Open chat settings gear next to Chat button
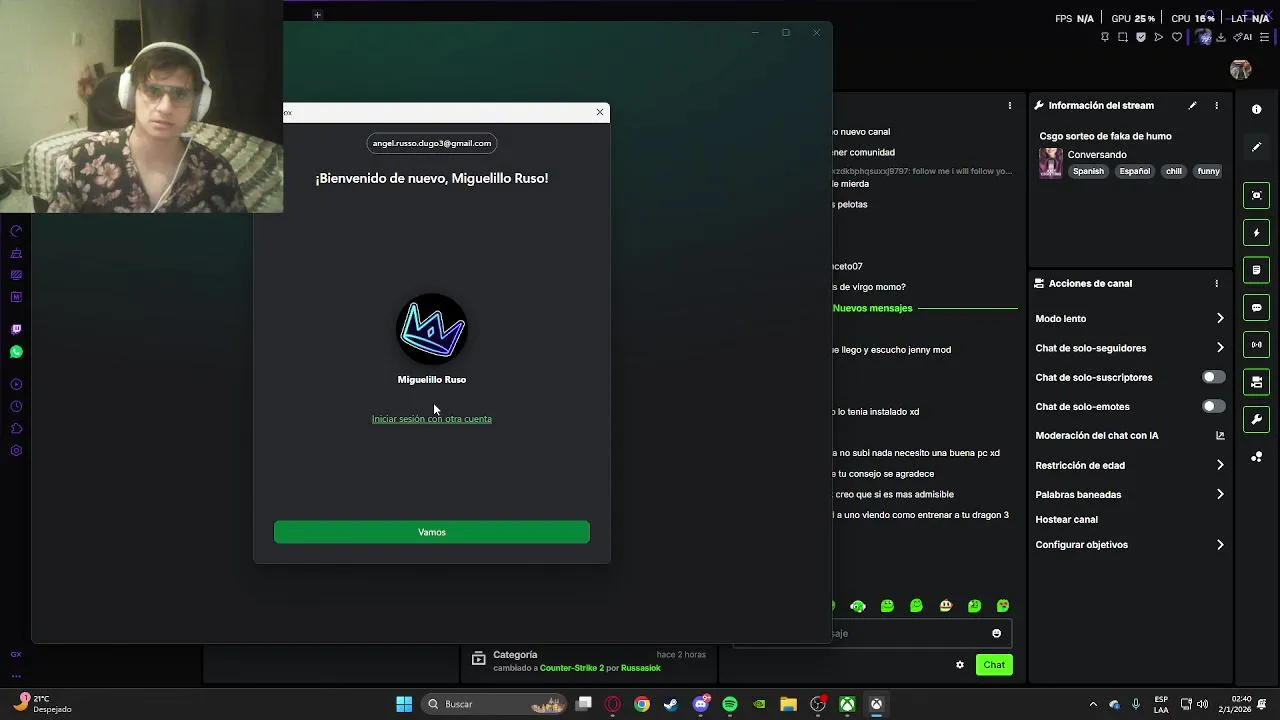The image size is (1280, 720). tap(960, 665)
